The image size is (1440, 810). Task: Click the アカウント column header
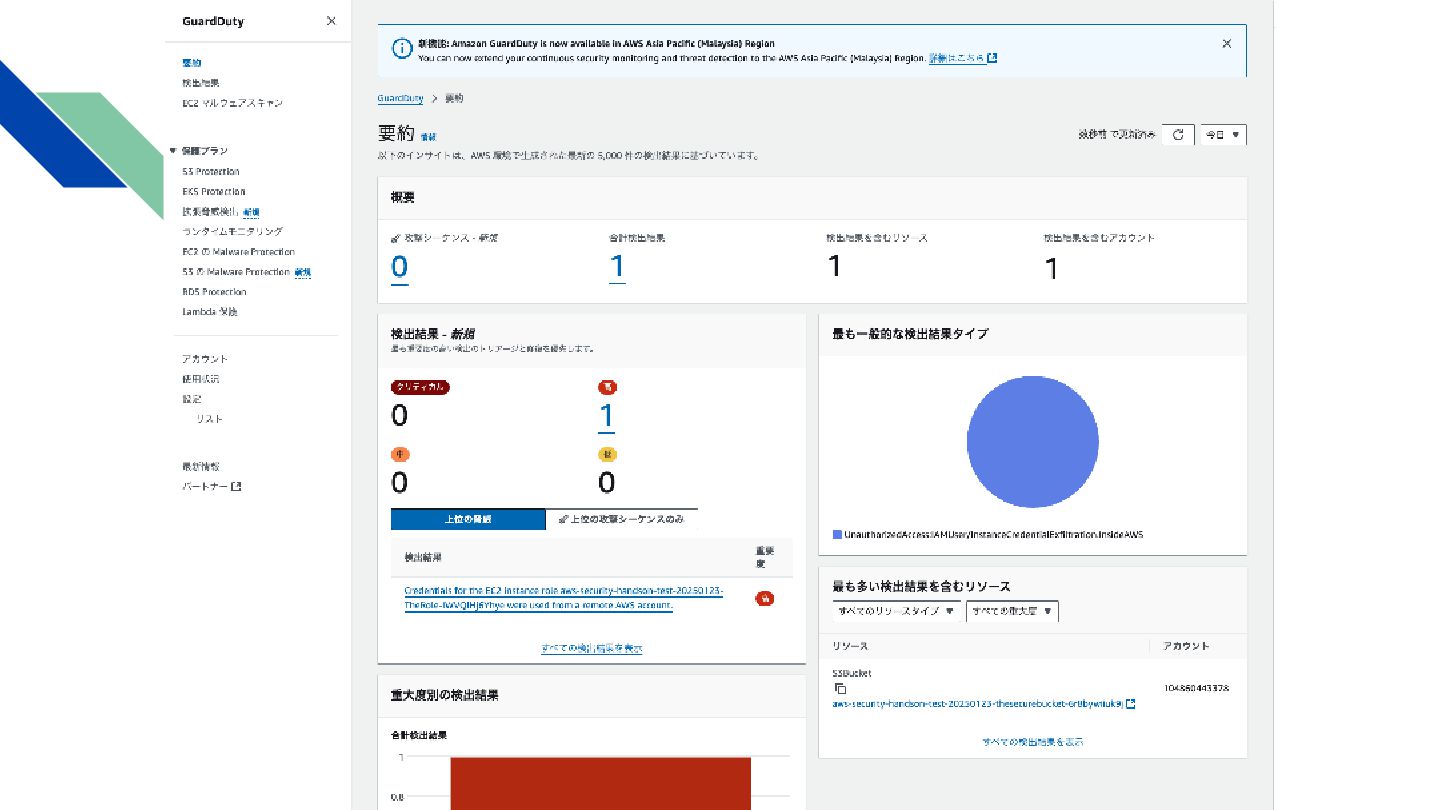point(1186,646)
